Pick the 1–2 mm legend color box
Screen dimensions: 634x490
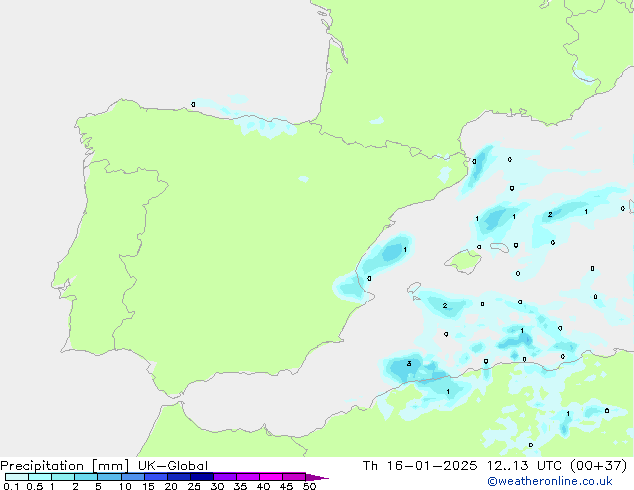tap(63, 477)
